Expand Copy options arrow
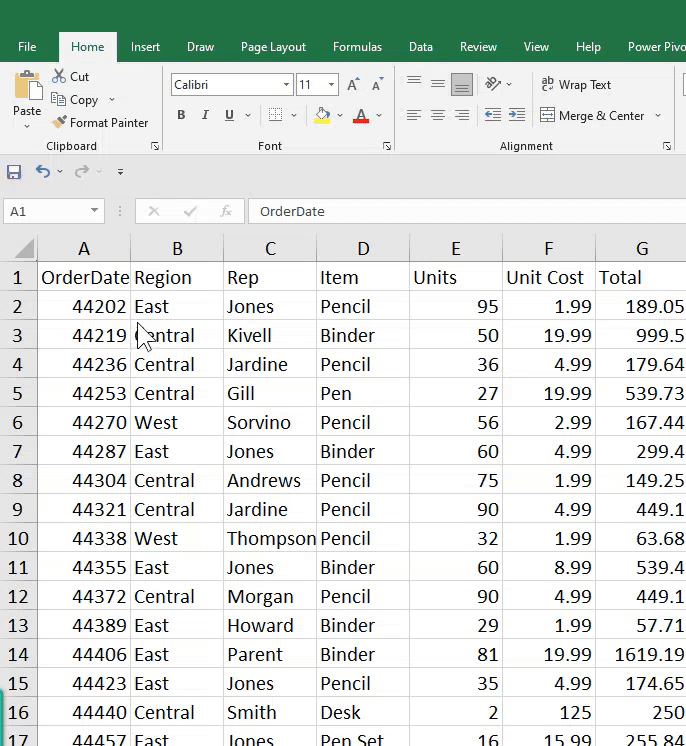This screenshot has height=746, width=686. pyautogui.click(x=112, y=99)
